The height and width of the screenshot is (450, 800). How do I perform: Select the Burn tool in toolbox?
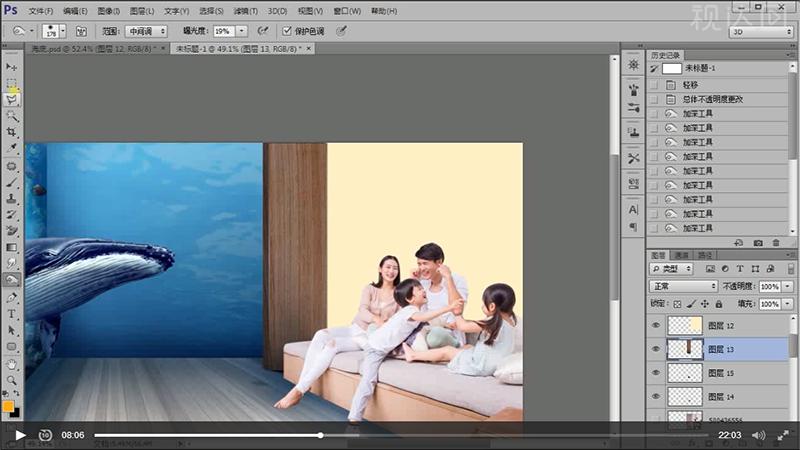pyautogui.click(x=11, y=280)
